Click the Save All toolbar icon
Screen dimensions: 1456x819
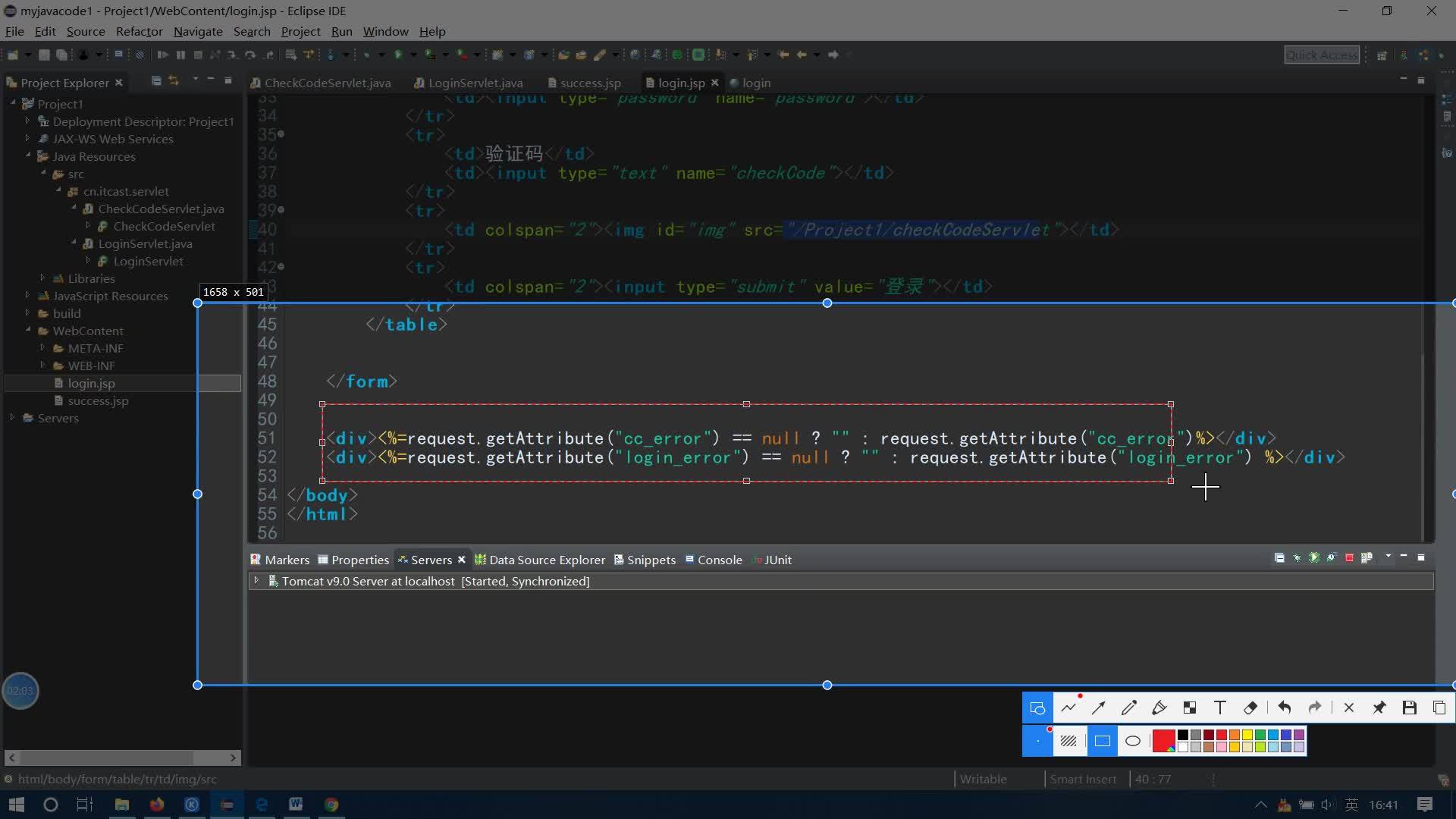coord(62,55)
